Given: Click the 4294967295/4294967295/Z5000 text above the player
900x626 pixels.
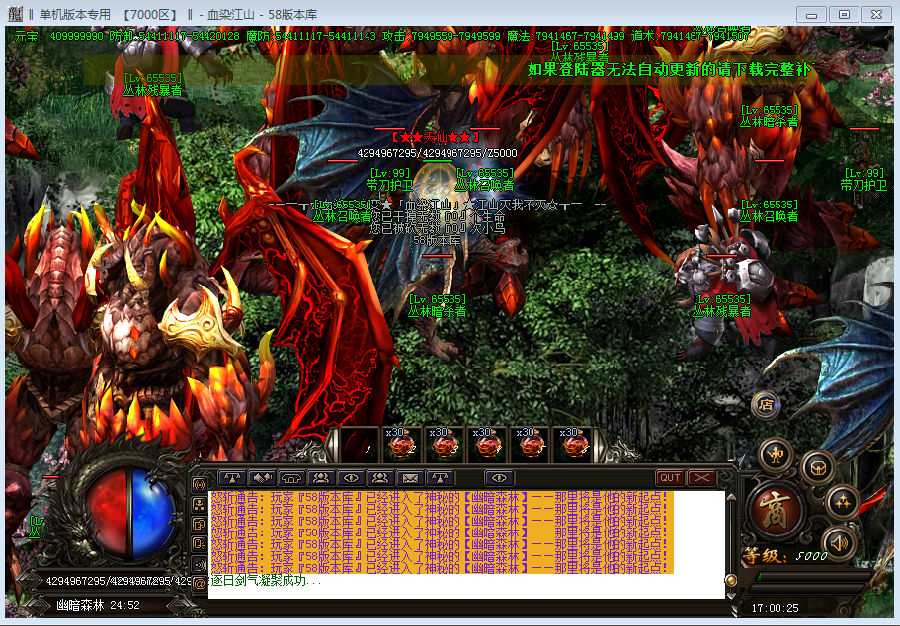Looking at the screenshot, I should [x=437, y=153].
